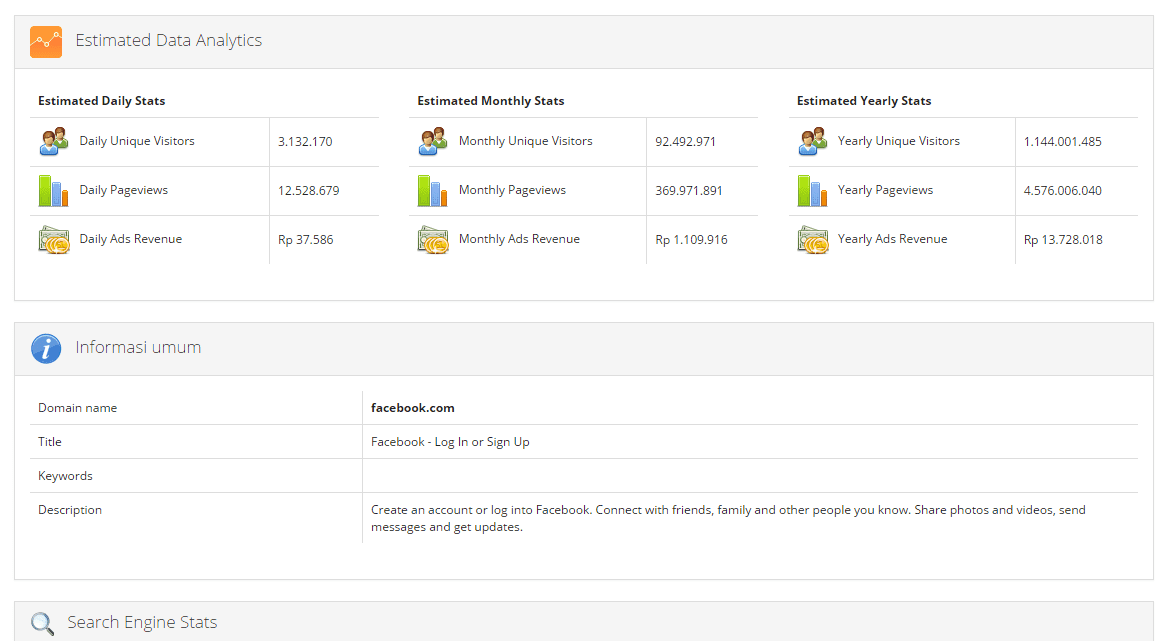Click the Yearly Ads Revenue label
This screenshot has height=641, width=1167.
[x=892, y=239]
